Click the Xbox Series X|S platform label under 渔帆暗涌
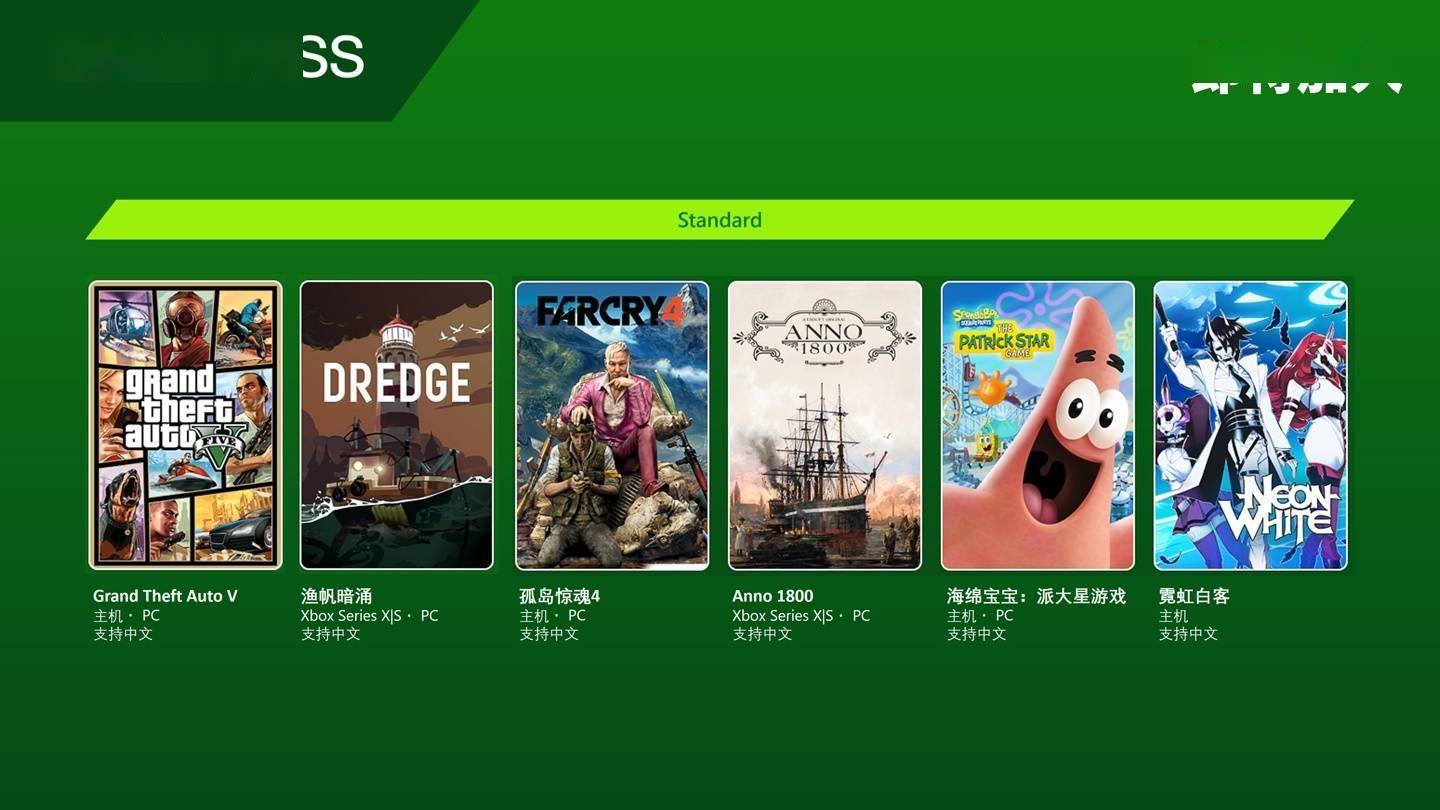This screenshot has height=810, width=1440. 351,616
